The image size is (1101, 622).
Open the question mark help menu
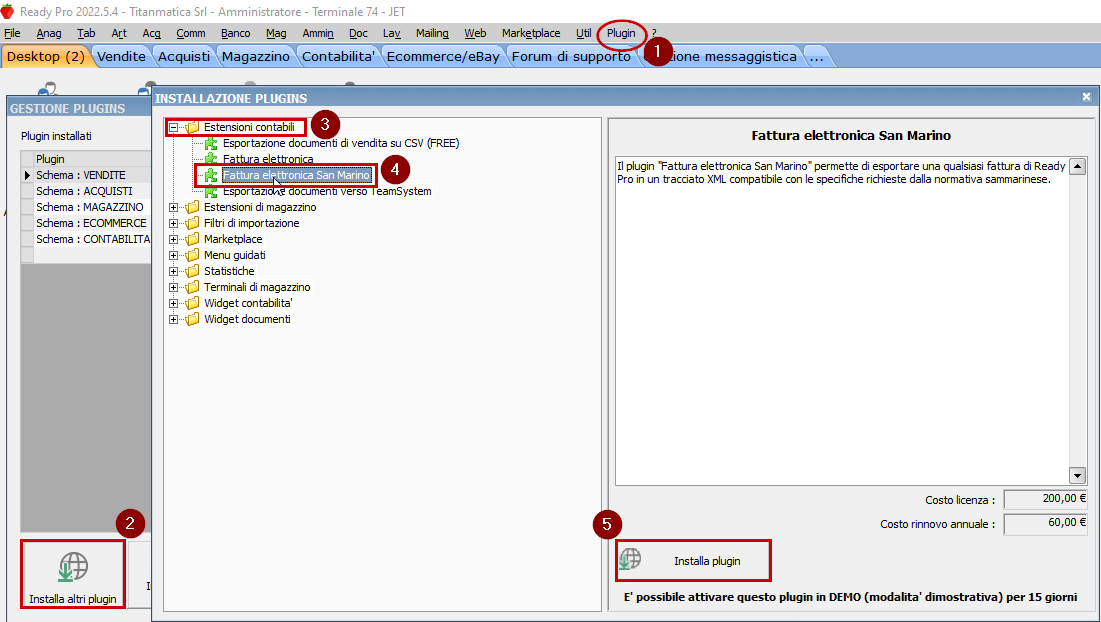click(x=654, y=33)
